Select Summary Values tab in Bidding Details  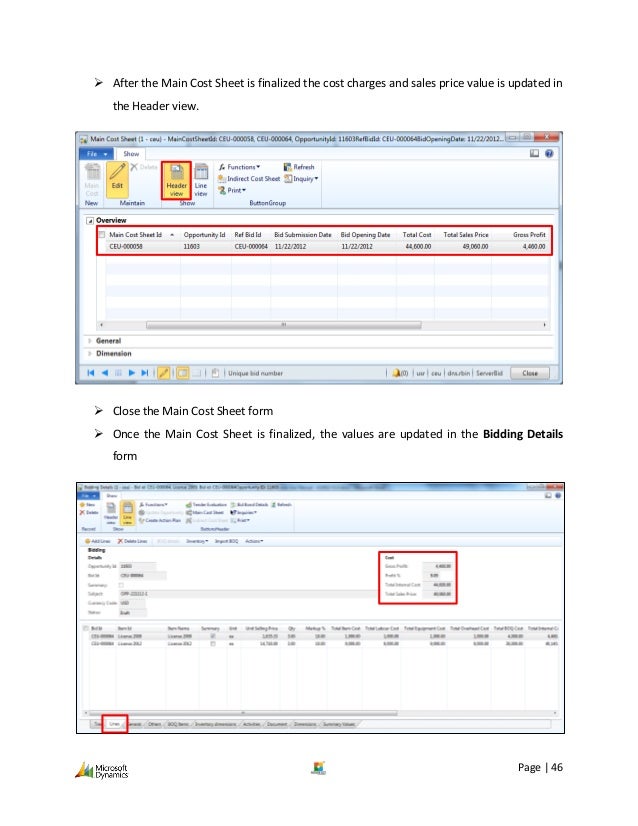click(338, 724)
